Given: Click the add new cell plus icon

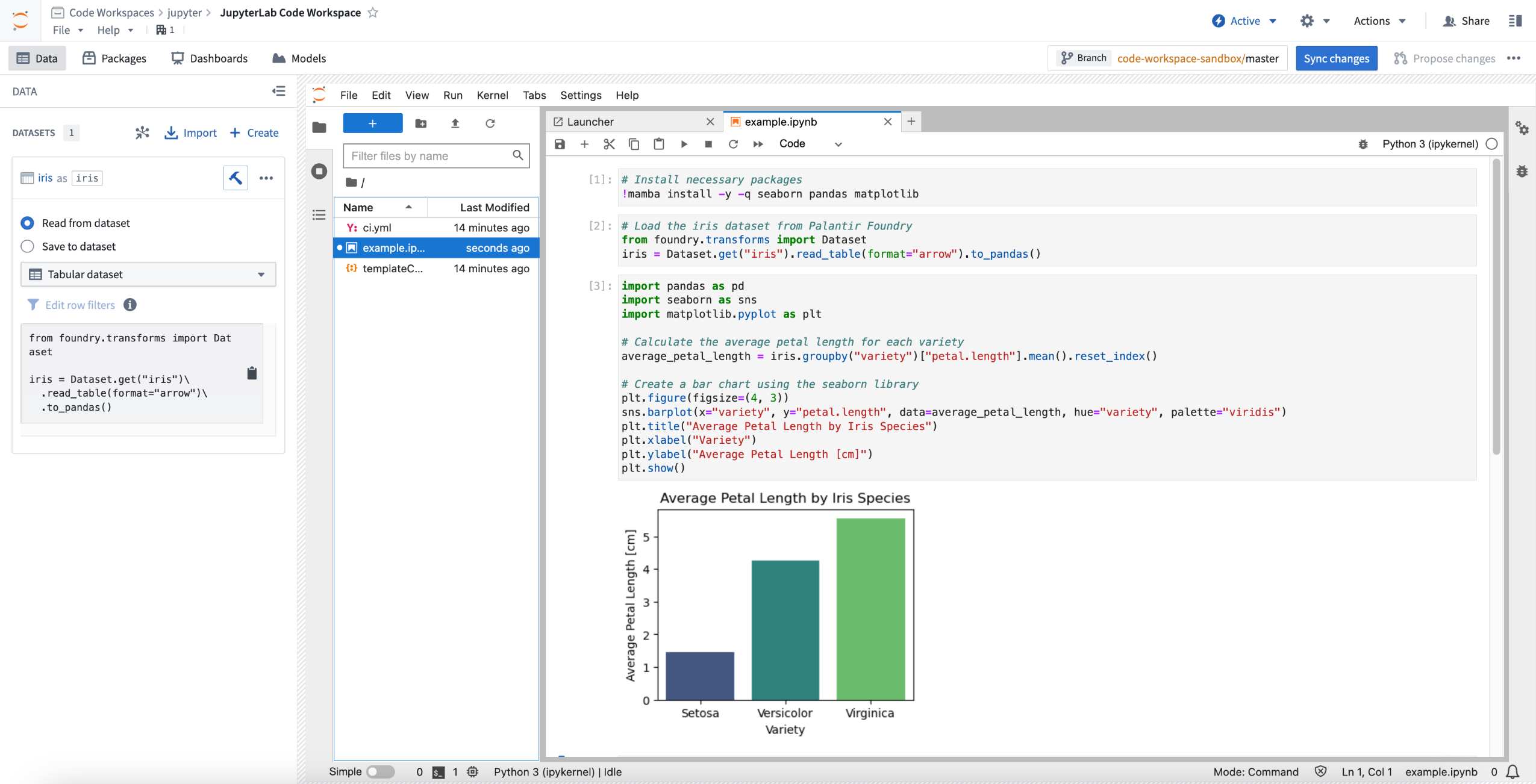Looking at the screenshot, I should (x=583, y=143).
